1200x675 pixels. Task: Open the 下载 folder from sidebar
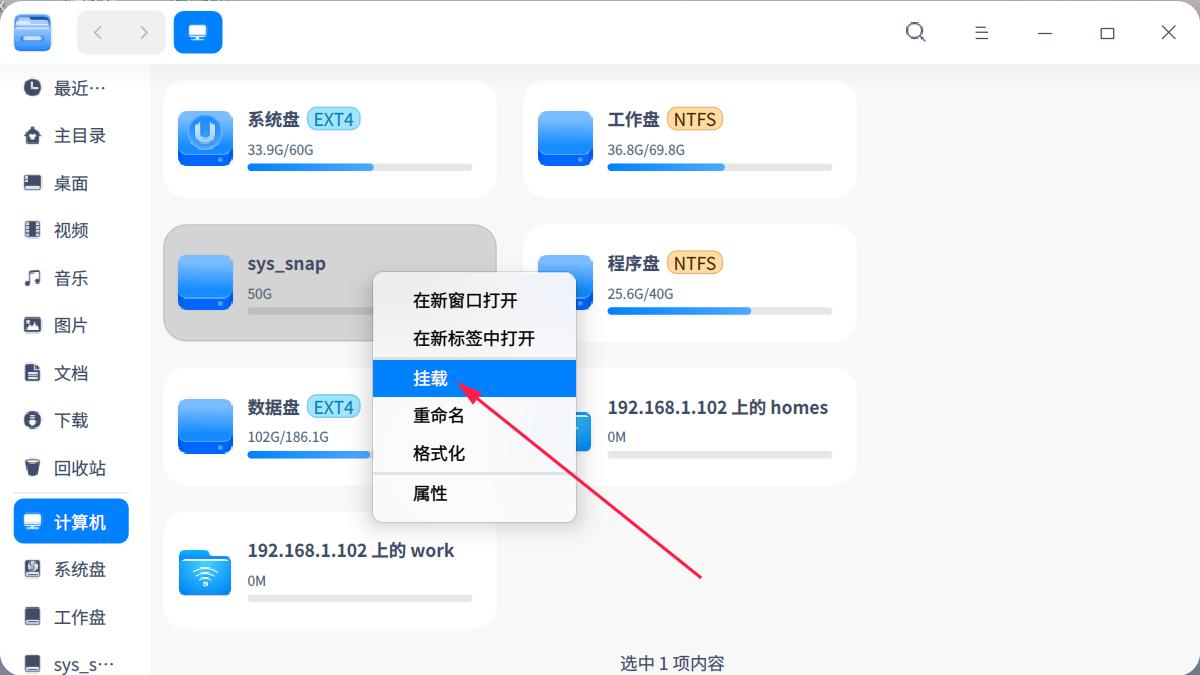click(70, 420)
